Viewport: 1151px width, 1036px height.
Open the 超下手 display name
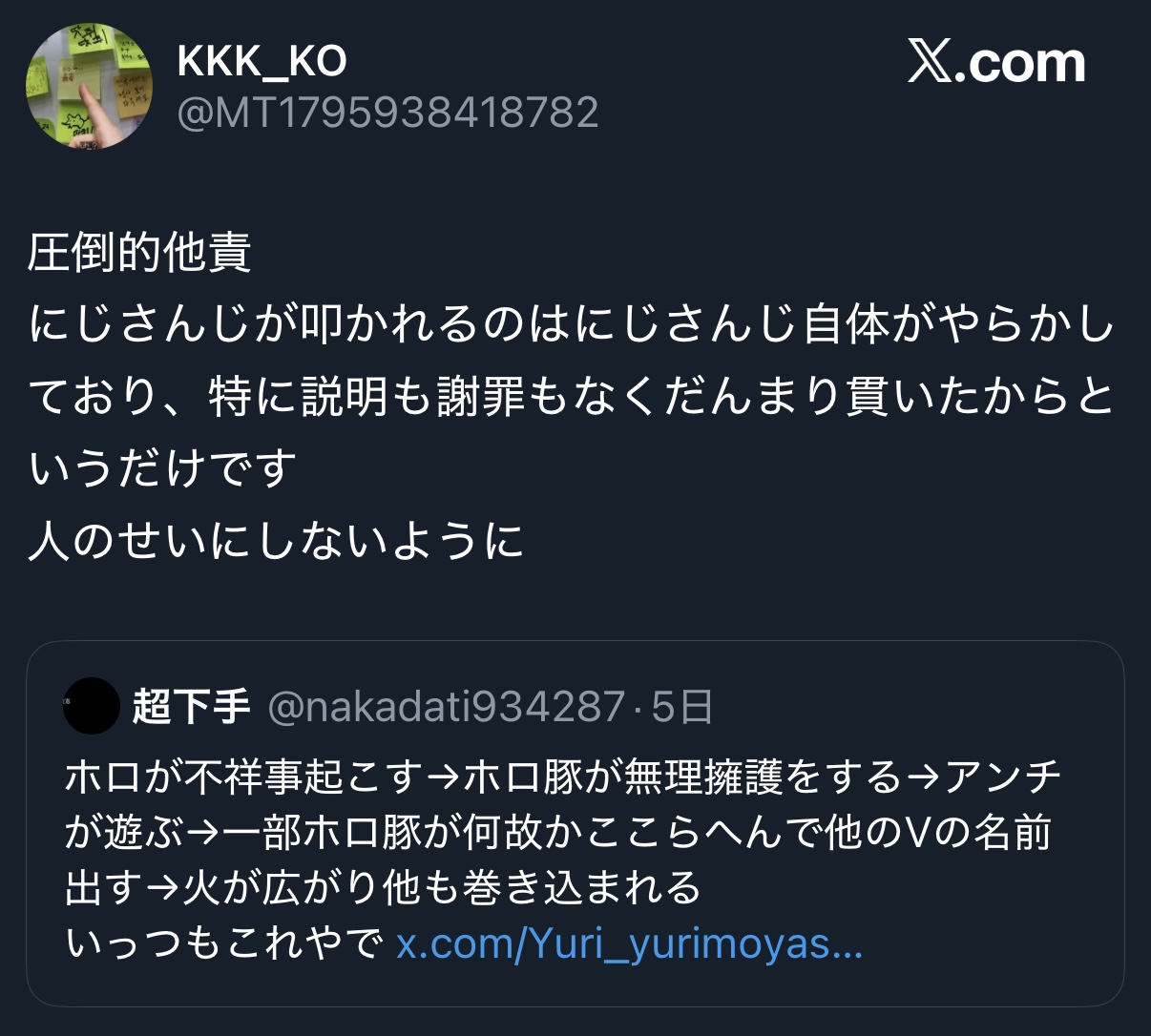click(x=191, y=707)
